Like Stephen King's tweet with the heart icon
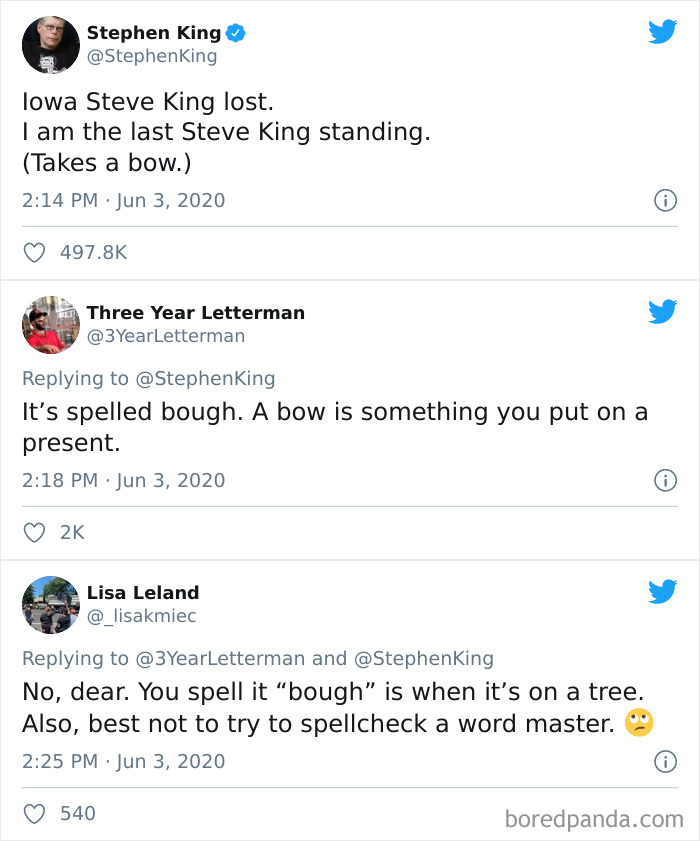 34,253
